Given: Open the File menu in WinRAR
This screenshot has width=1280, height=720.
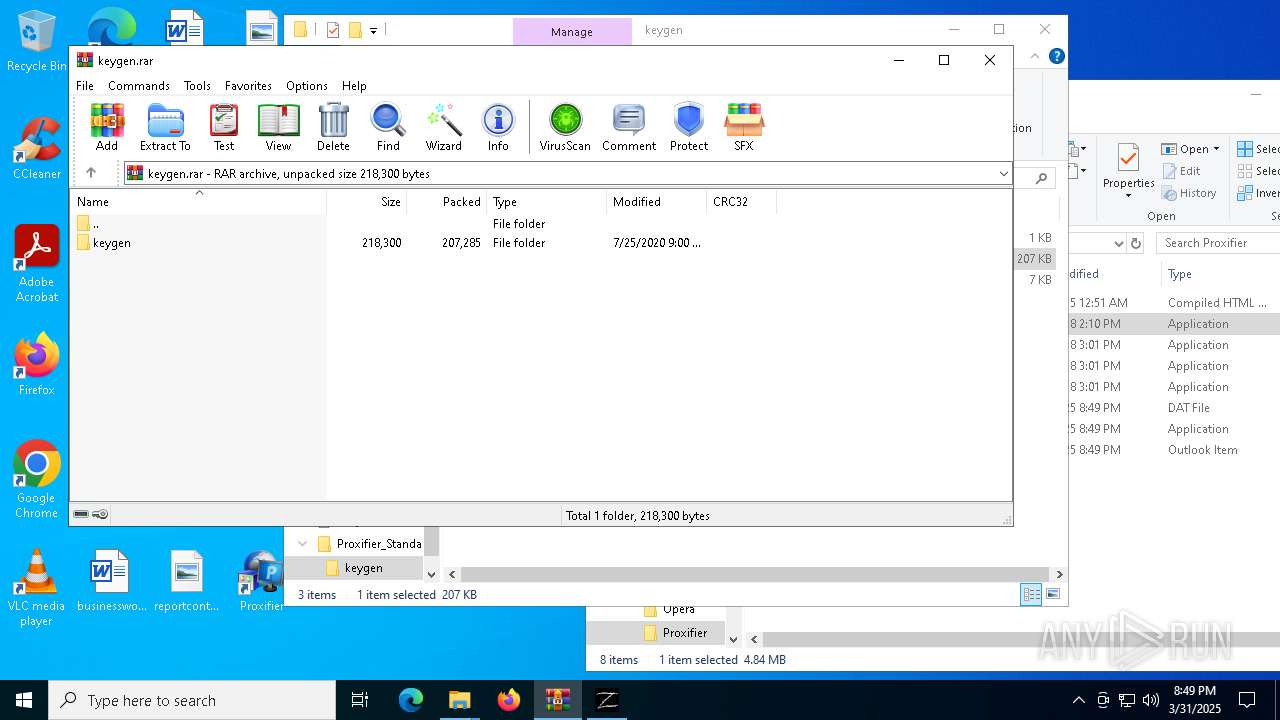Looking at the screenshot, I should pos(85,86).
